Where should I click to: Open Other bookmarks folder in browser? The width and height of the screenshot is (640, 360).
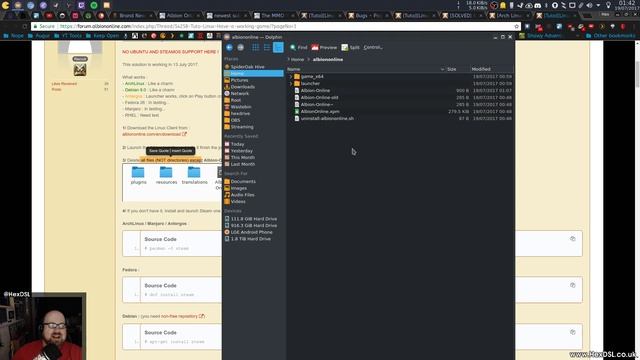610,36
